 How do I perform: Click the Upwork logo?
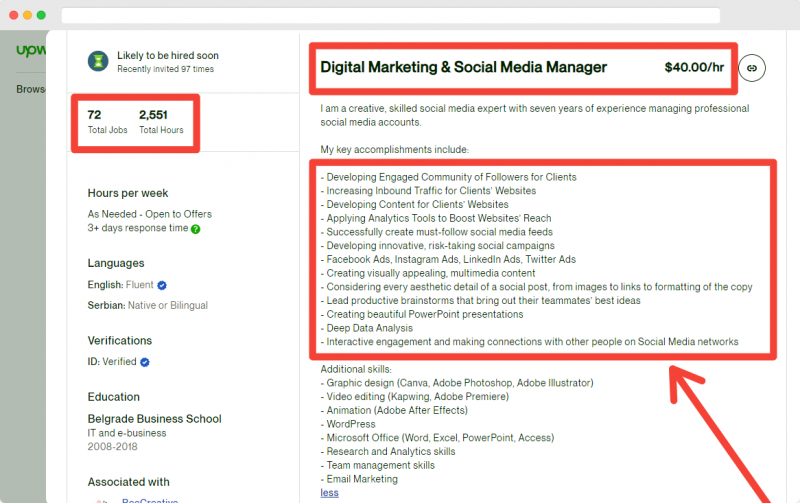point(31,51)
